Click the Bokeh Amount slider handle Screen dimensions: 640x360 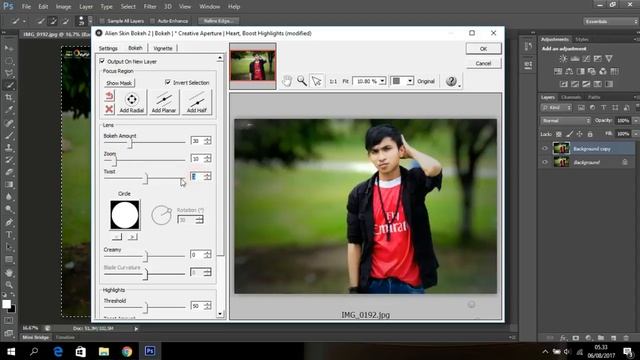coord(131,143)
